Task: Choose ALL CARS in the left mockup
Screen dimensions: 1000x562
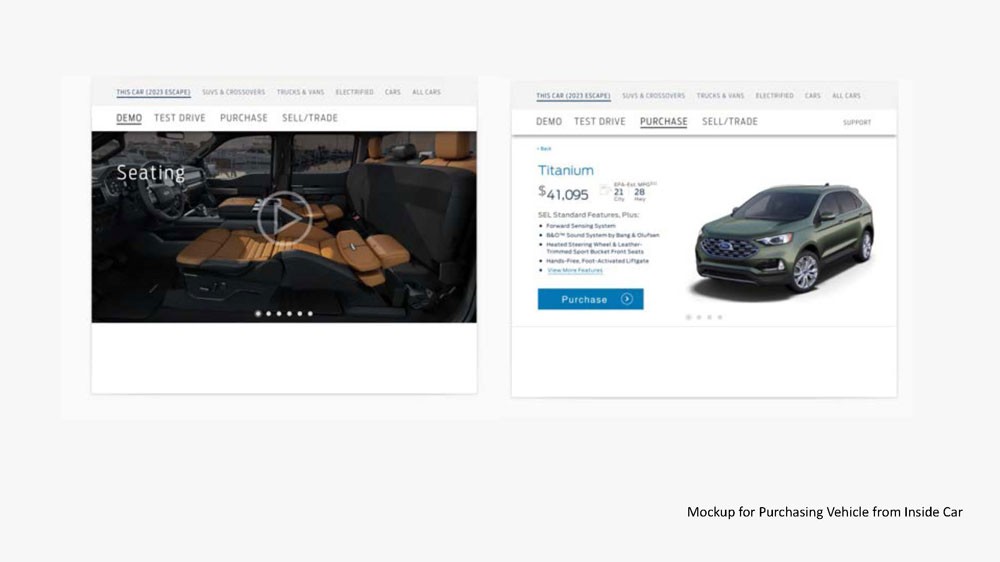Action: [x=426, y=92]
